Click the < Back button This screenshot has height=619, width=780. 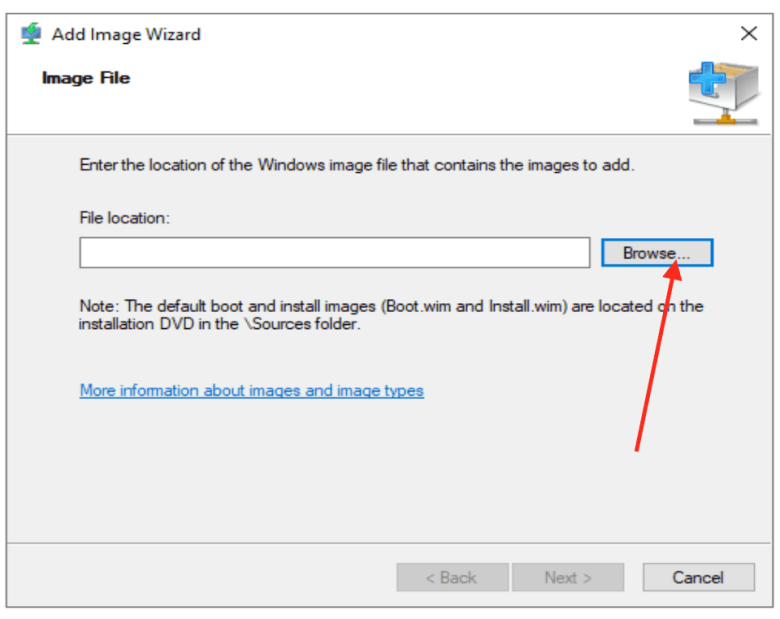point(452,577)
